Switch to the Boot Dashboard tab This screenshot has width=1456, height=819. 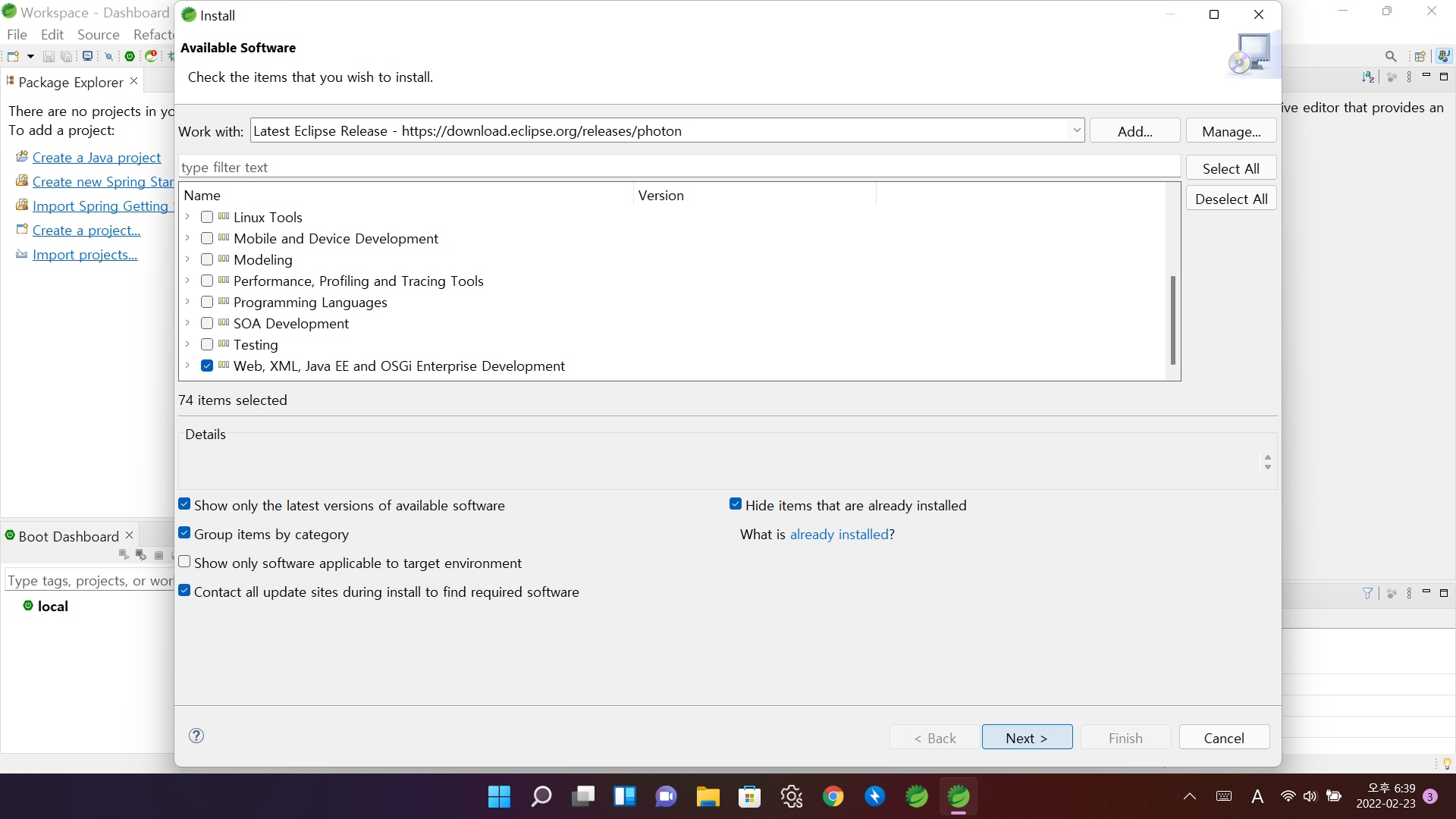pos(68,536)
